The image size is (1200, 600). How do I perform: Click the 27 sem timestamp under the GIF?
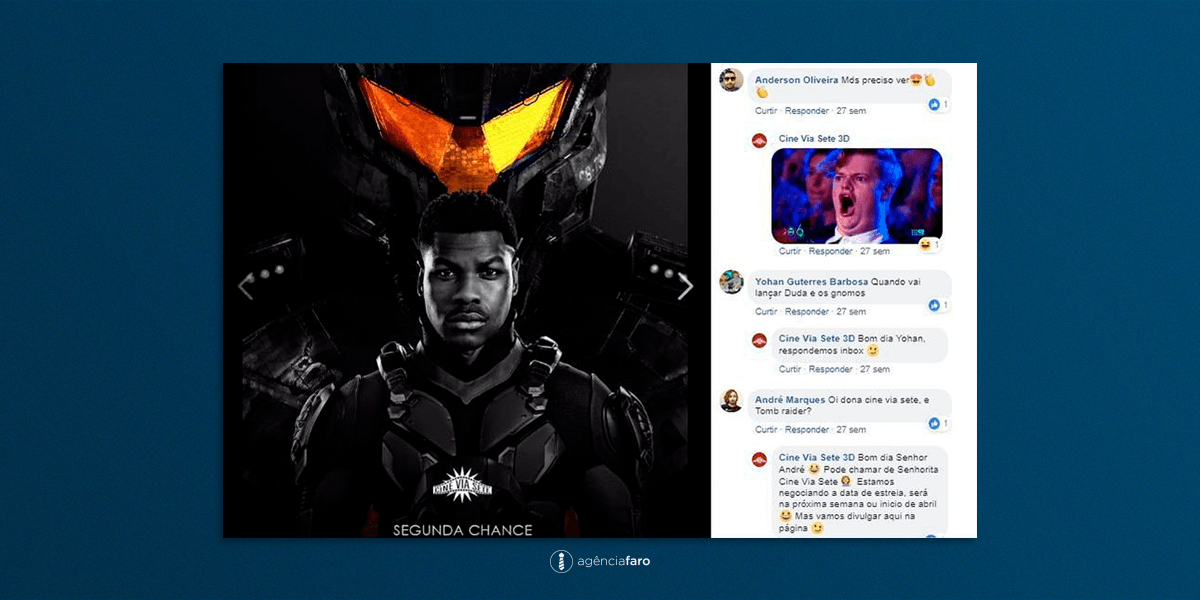click(x=875, y=251)
